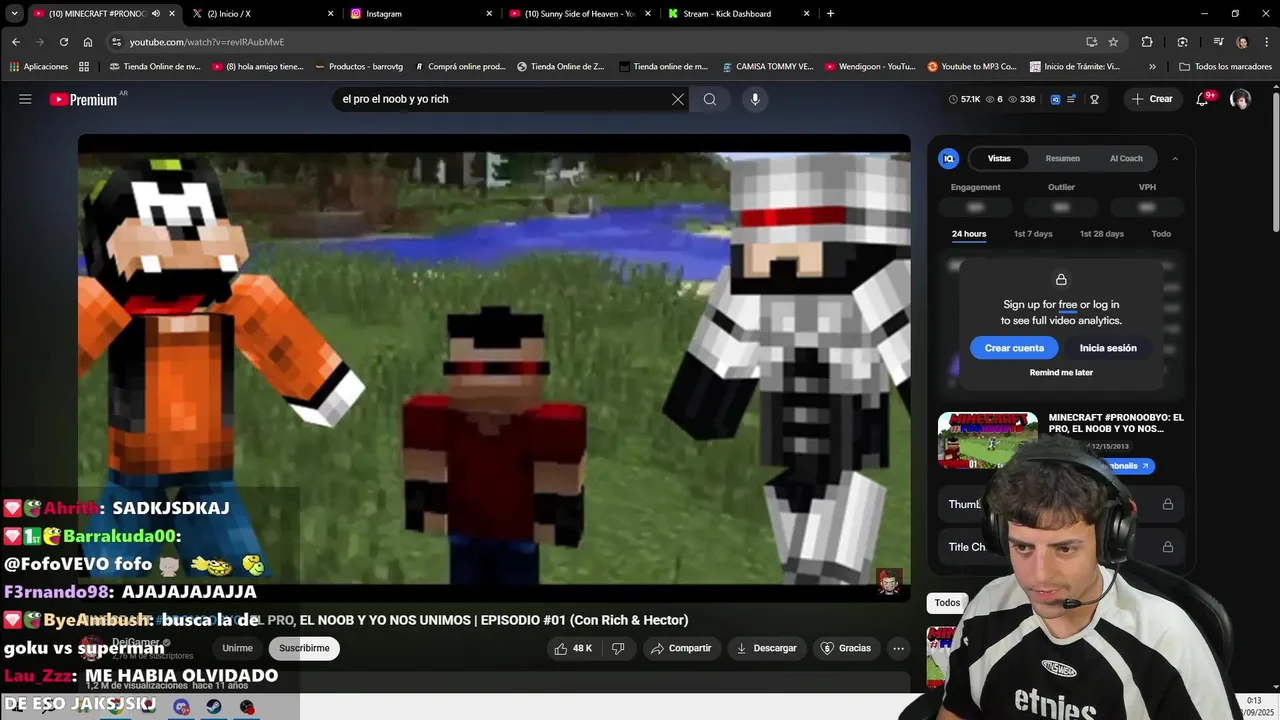Open the trophy icon in the header

click(1095, 99)
